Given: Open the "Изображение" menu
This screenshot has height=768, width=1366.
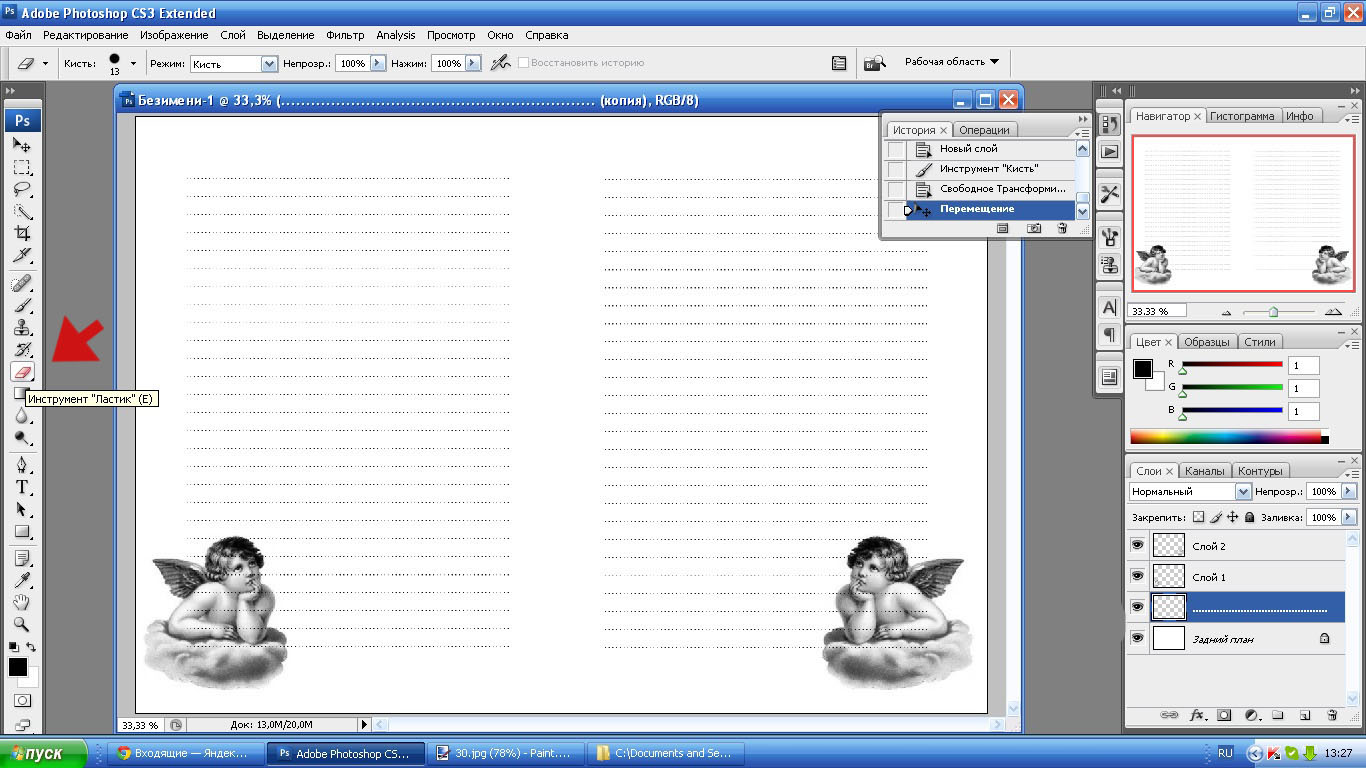Looking at the screenshot, I should pyautogui.click(x=174, y=35).
